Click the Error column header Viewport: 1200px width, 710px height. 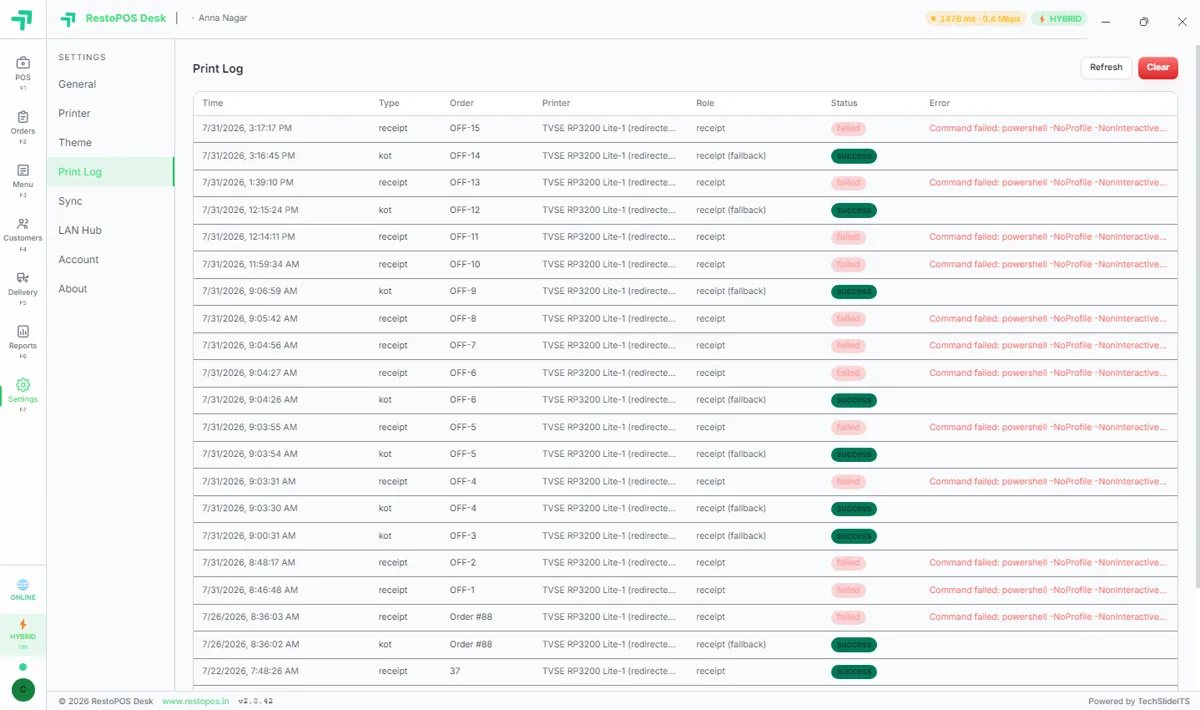click(x=939, y=103)
